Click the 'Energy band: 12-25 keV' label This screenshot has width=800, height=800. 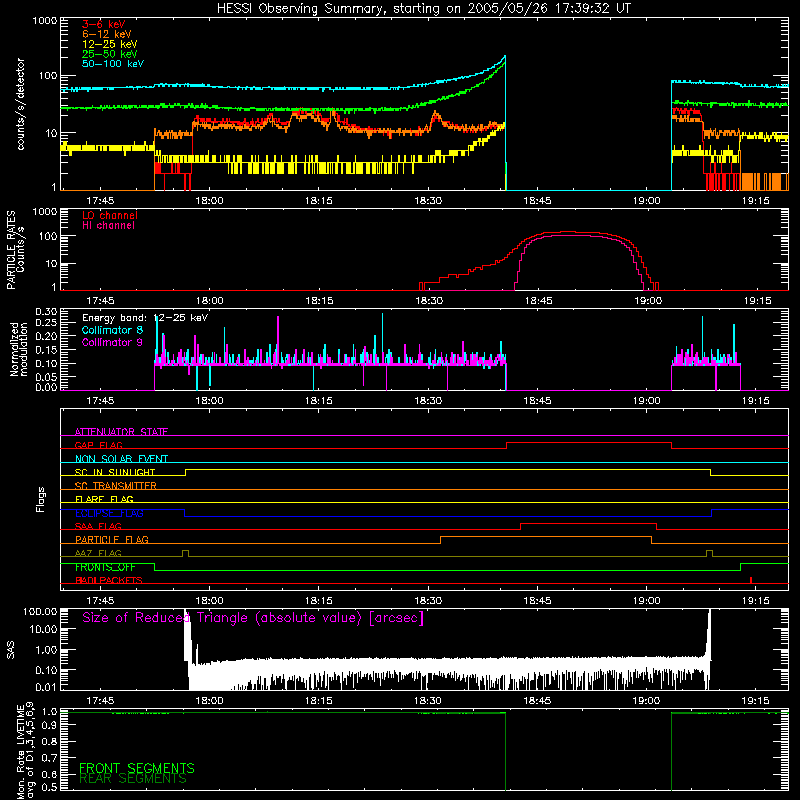click(x=145, y=318)
